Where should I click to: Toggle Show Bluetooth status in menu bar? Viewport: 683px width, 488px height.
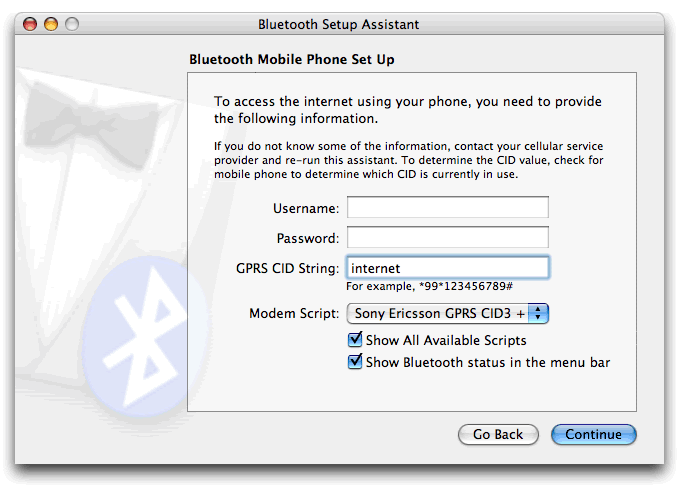pyautogui.click(x=355, y=362)
